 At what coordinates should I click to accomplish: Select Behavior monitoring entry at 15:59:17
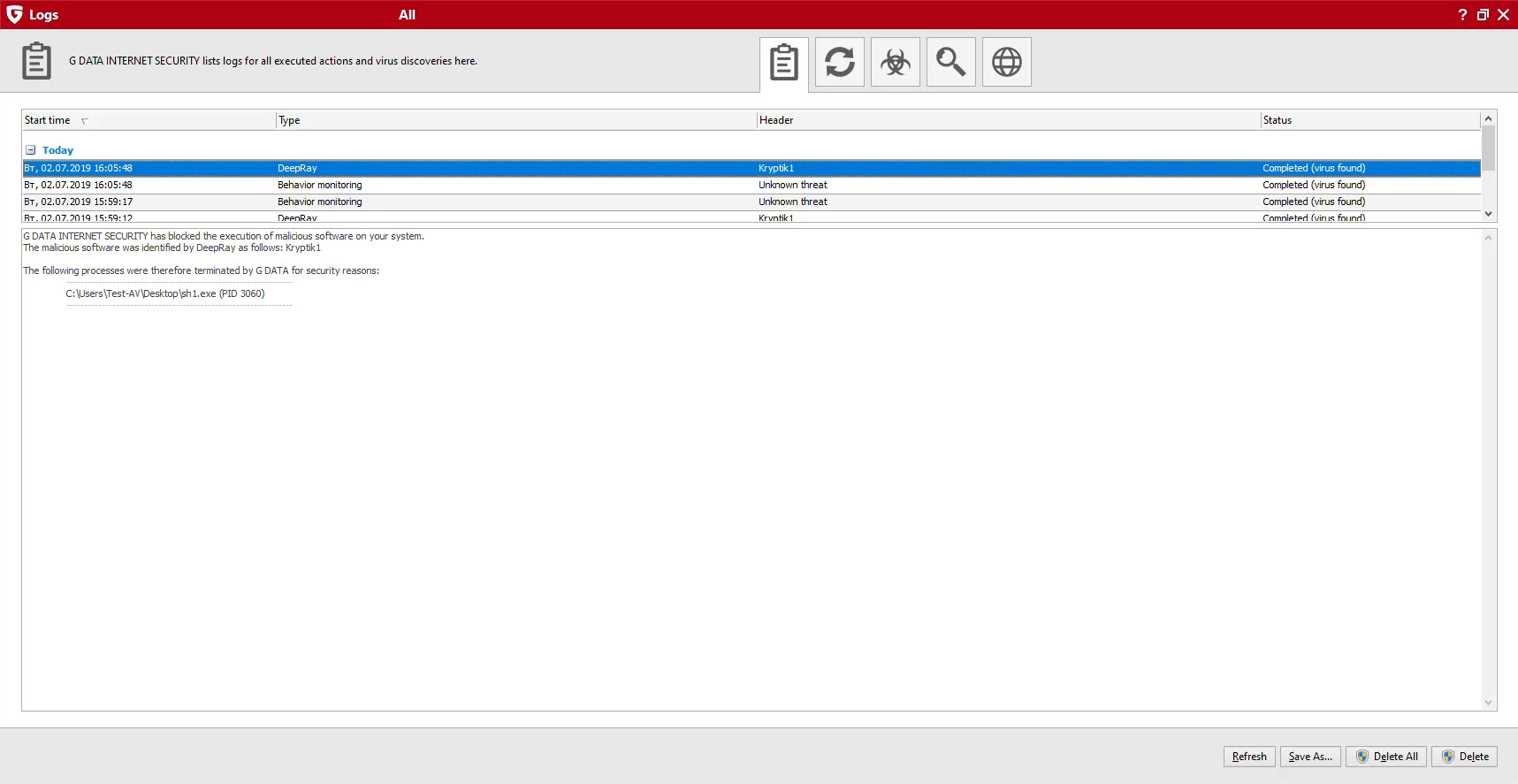(751, 202)
